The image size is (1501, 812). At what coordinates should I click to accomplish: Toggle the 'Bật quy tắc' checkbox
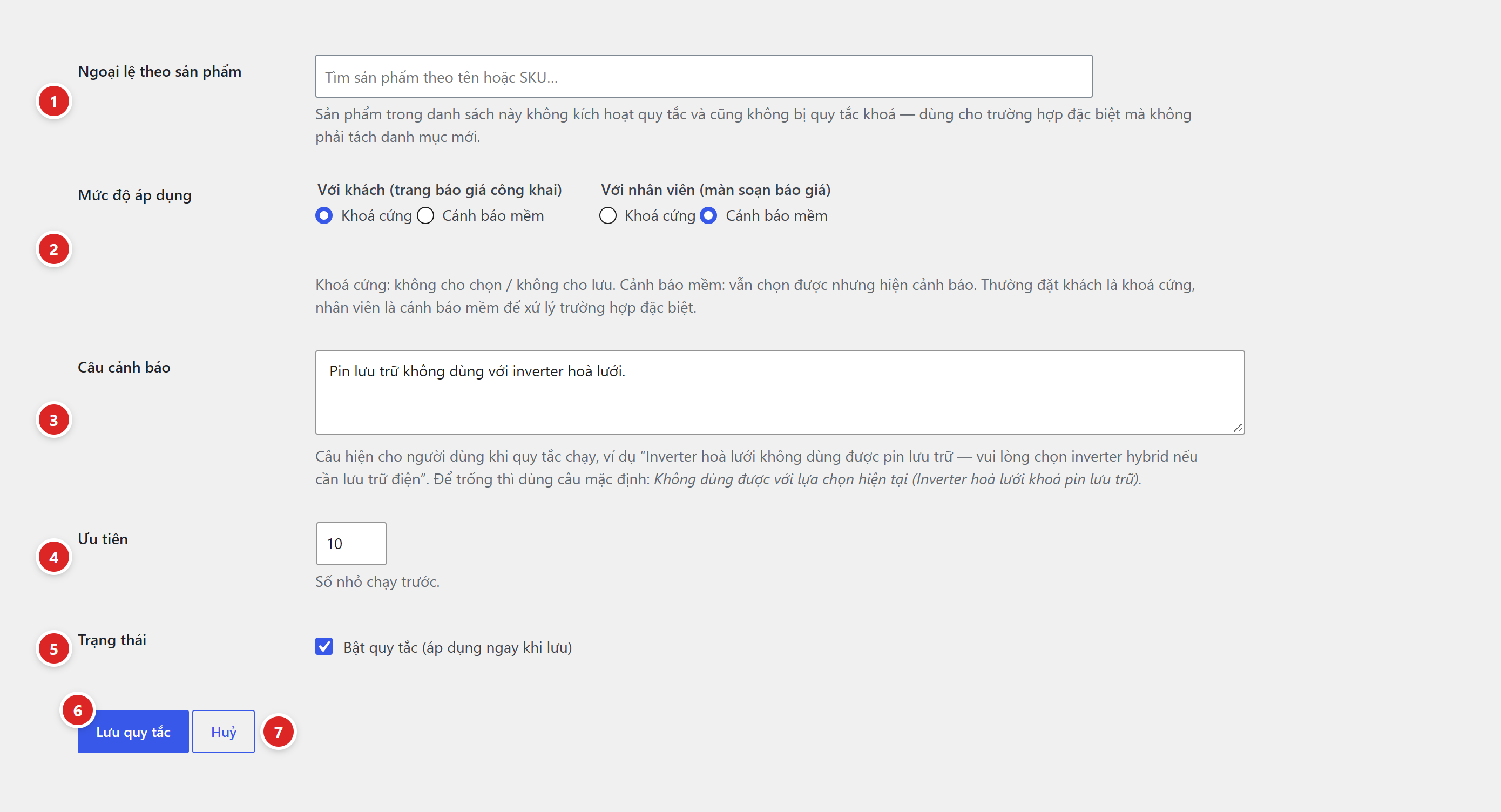(324, 647)
